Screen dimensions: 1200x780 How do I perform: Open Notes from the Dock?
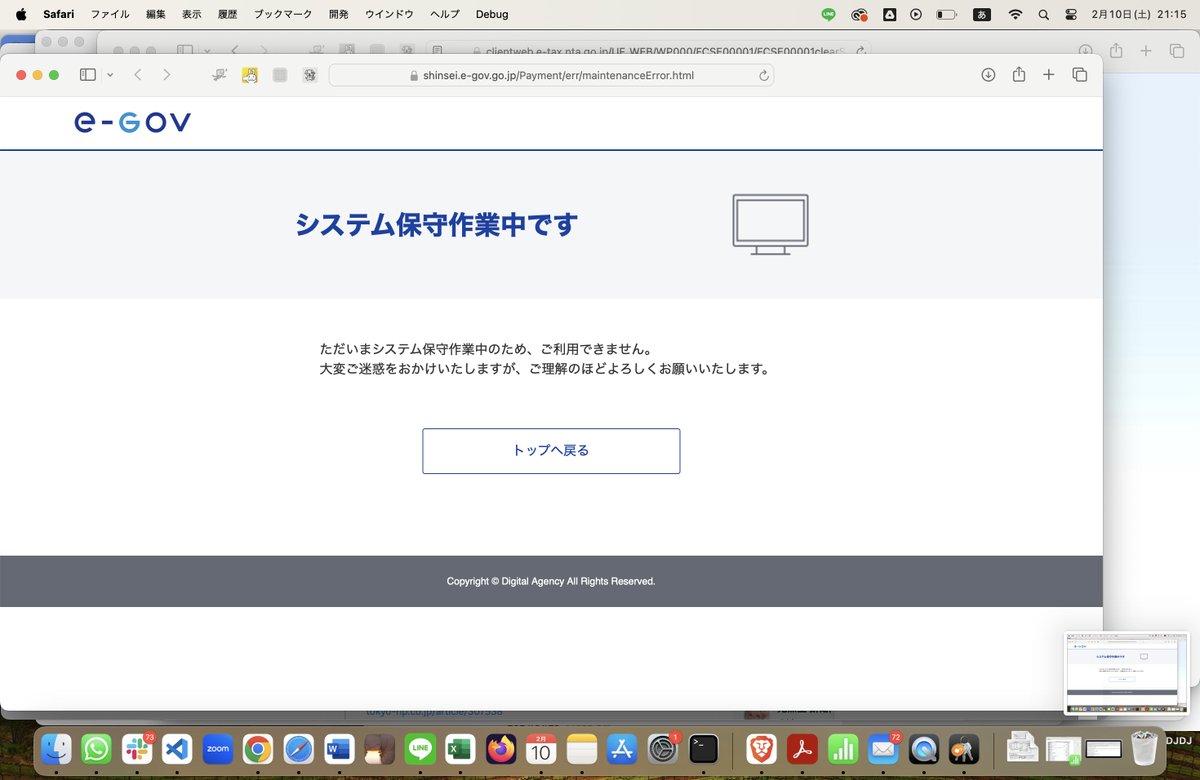582,748
